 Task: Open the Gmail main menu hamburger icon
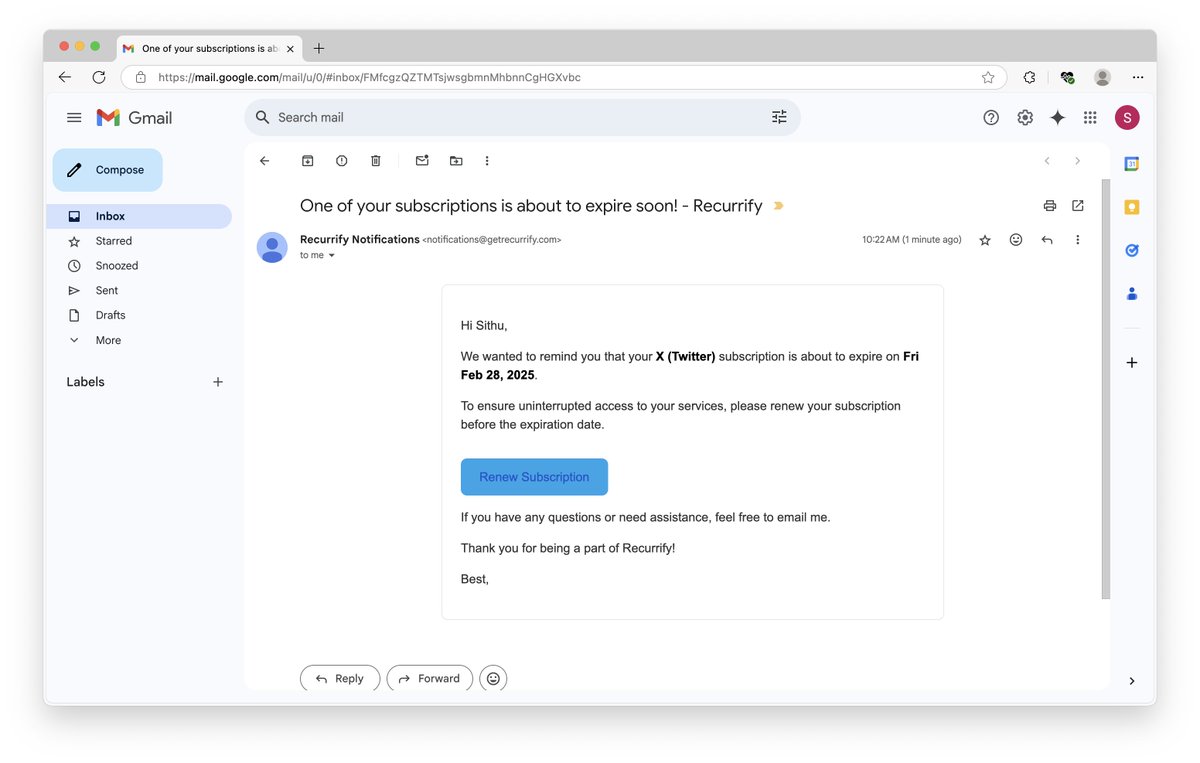click(x=74, y=118)
